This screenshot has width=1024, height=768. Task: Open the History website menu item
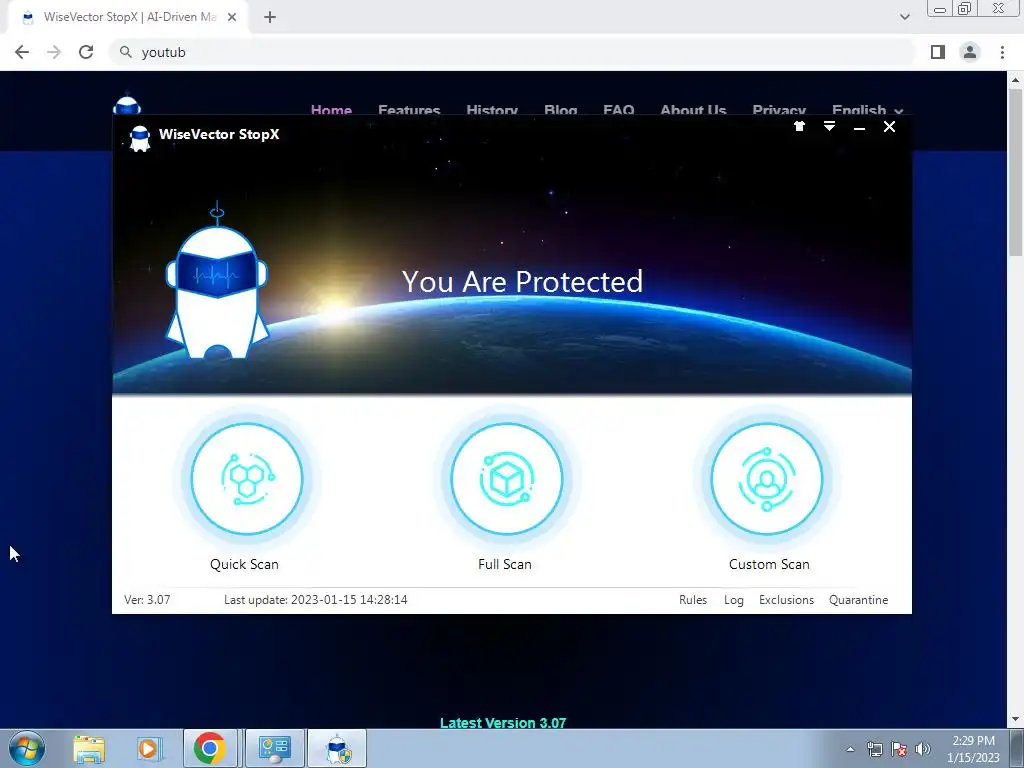point(492,110)
